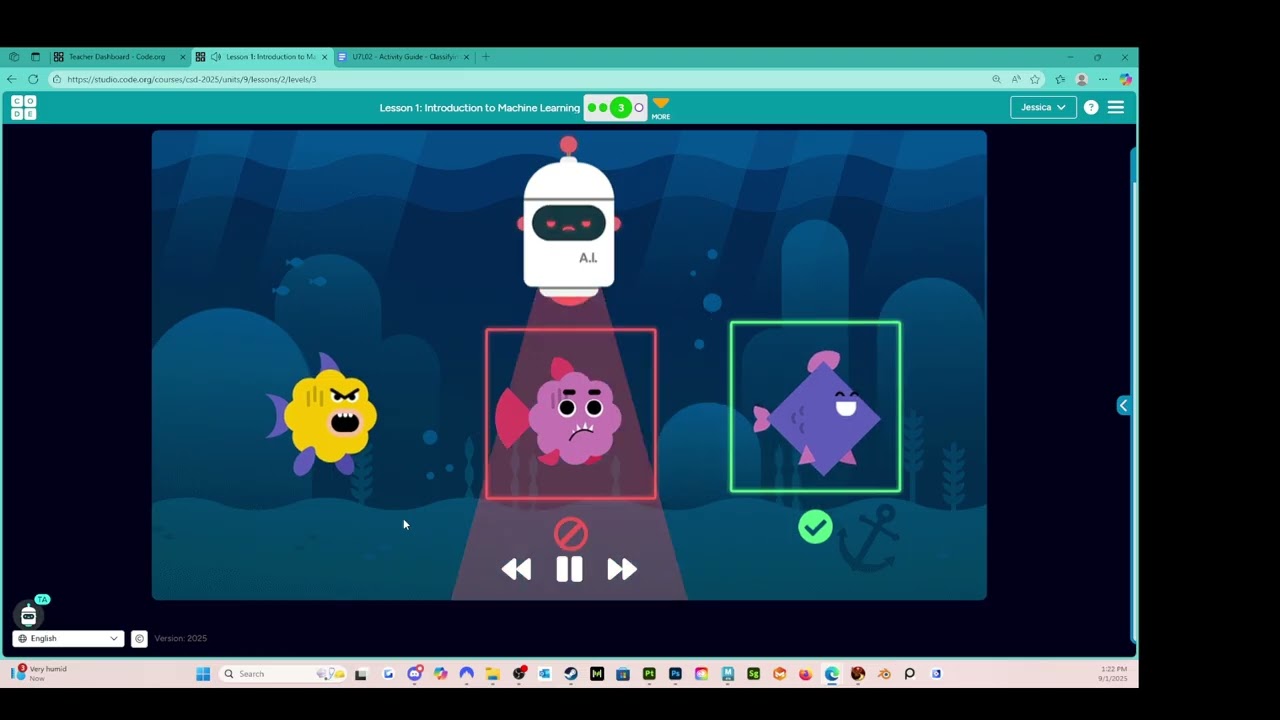Open the TA robot assistant icon
The width and height of the screenshot is (1280, 720).
[29, 614]
